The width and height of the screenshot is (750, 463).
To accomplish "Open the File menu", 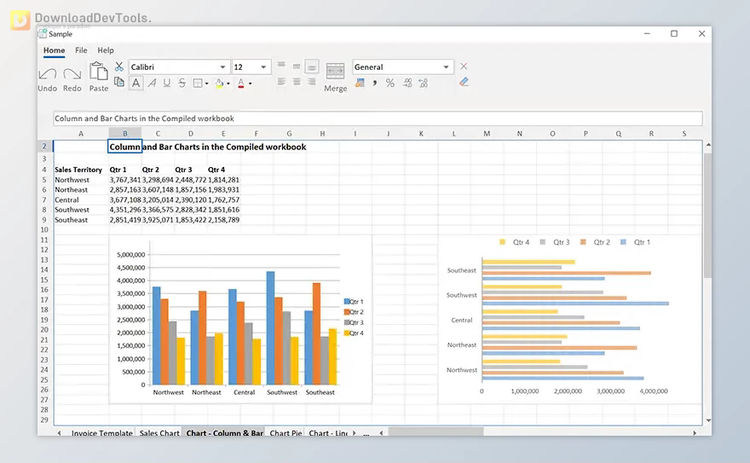I will click(x=81, y=50).
